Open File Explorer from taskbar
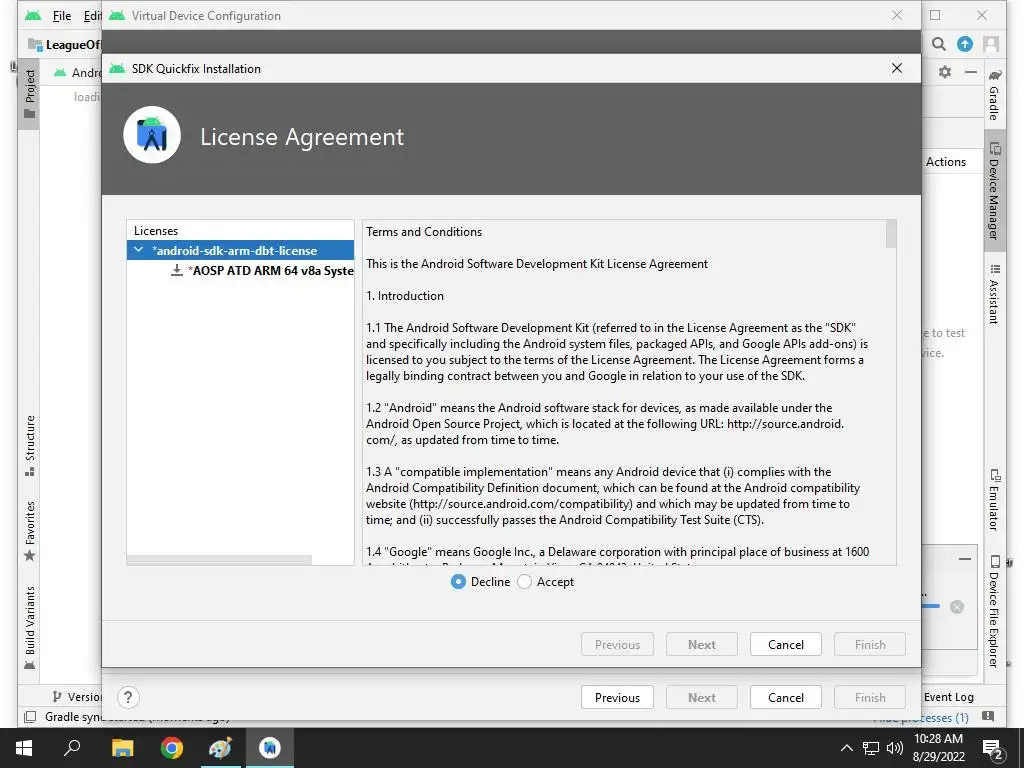The height and width of the screenshot is (768, 1024). pyautogui.click(x=122, y=748)
